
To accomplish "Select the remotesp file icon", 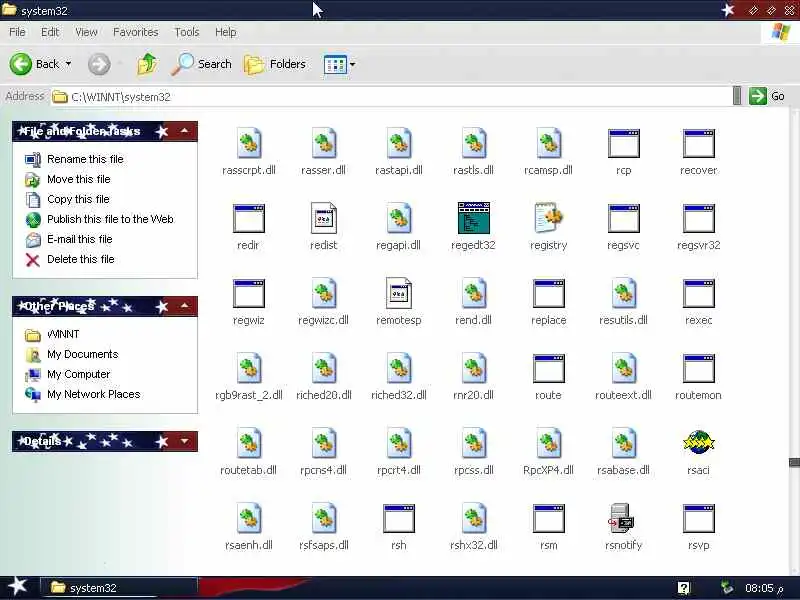I will click(x=398, y=293).
